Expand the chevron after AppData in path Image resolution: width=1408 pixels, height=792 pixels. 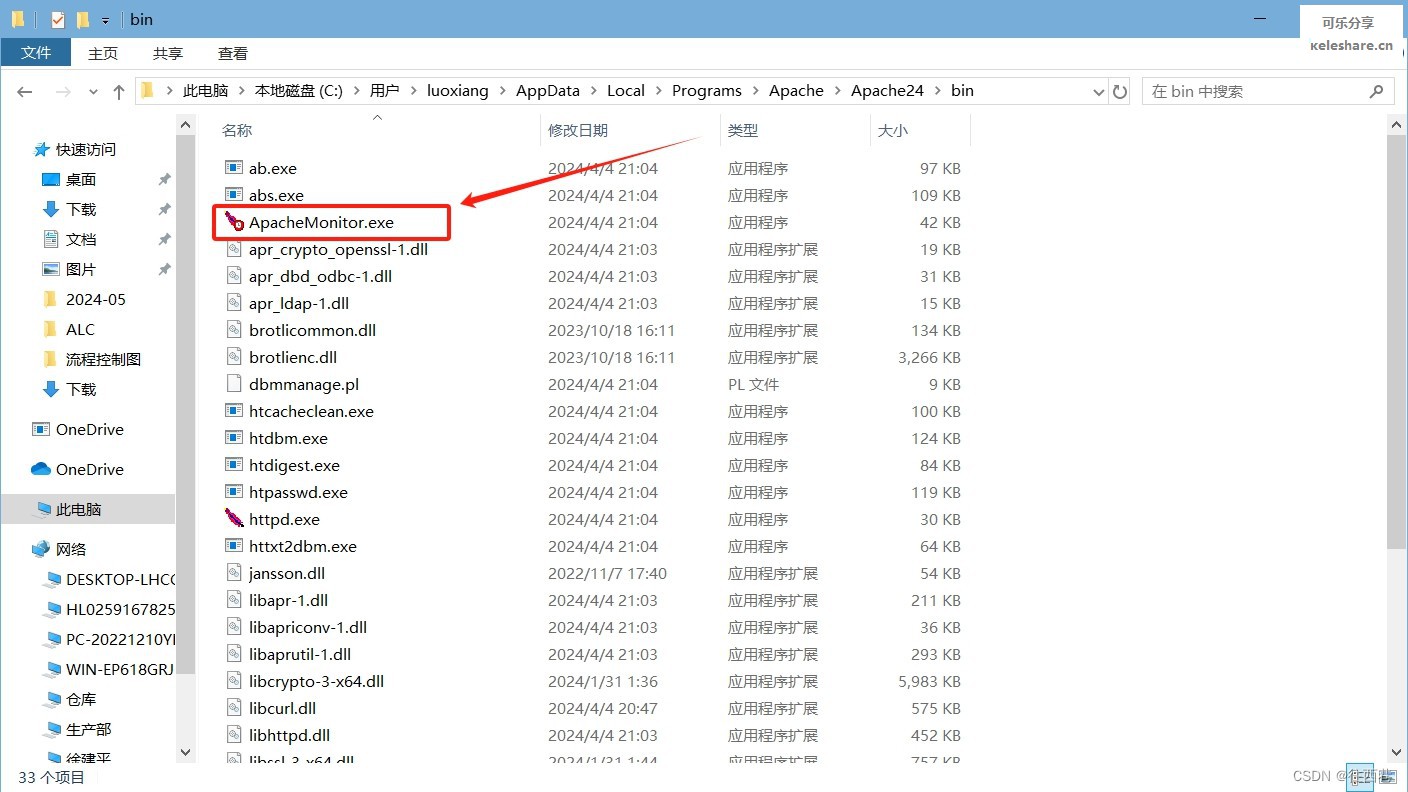[x=594, y=91]
